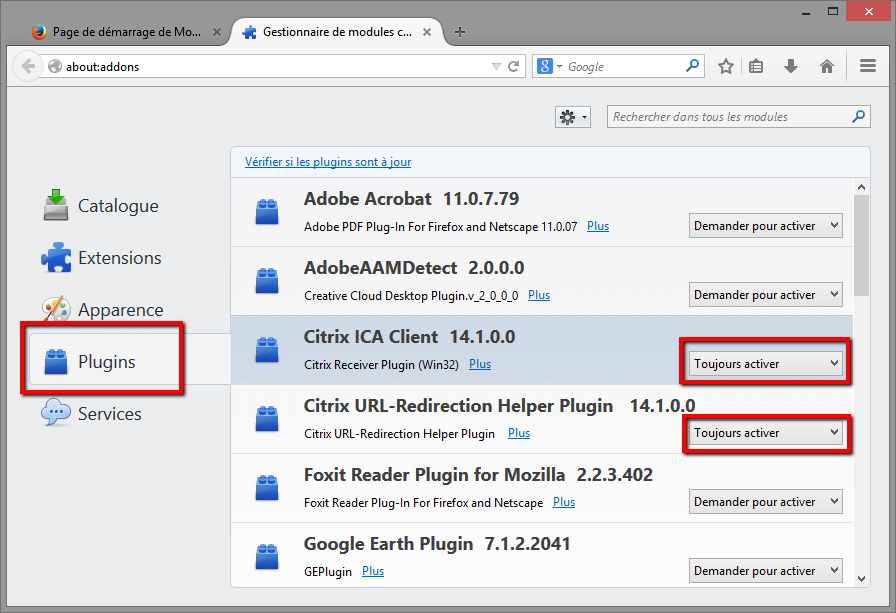
Task: Click the search magnifier in the Google box
Action: point(692,66)
